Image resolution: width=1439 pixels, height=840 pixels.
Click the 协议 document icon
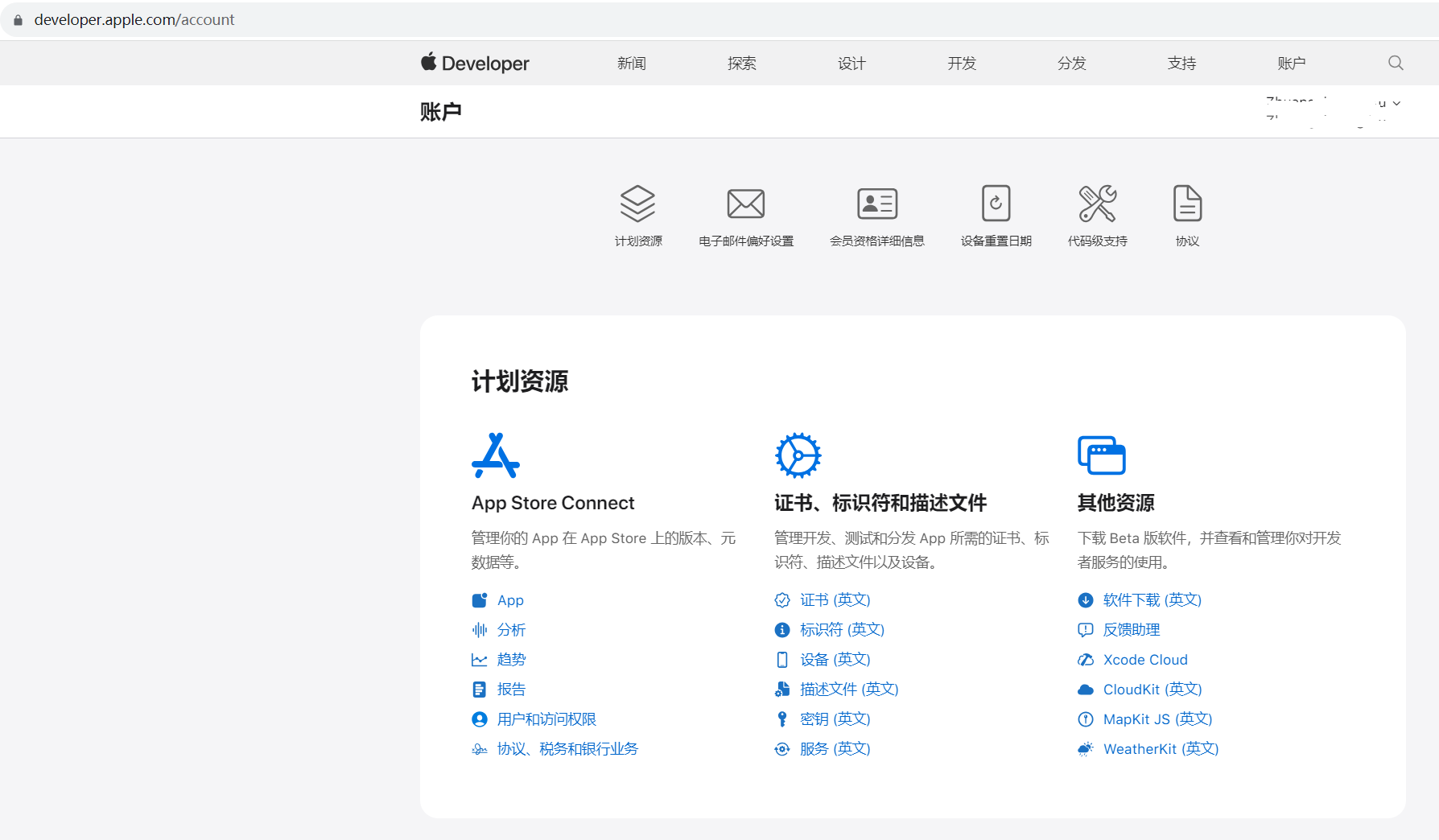(1188, 204)
